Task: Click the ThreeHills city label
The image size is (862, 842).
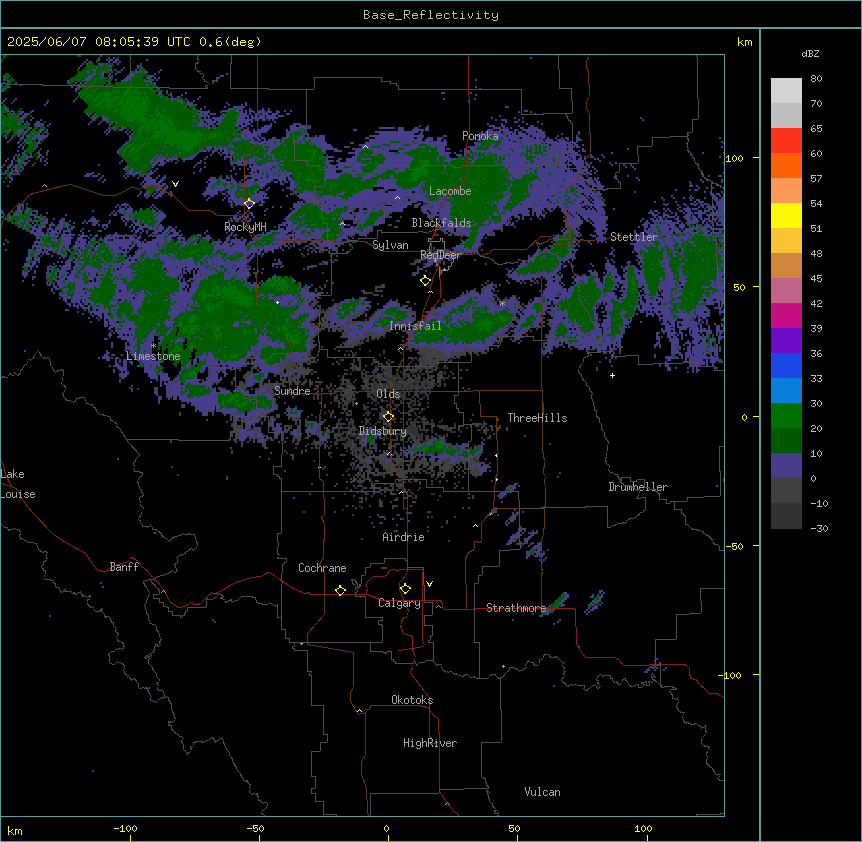Action: [x=537, y=418]
